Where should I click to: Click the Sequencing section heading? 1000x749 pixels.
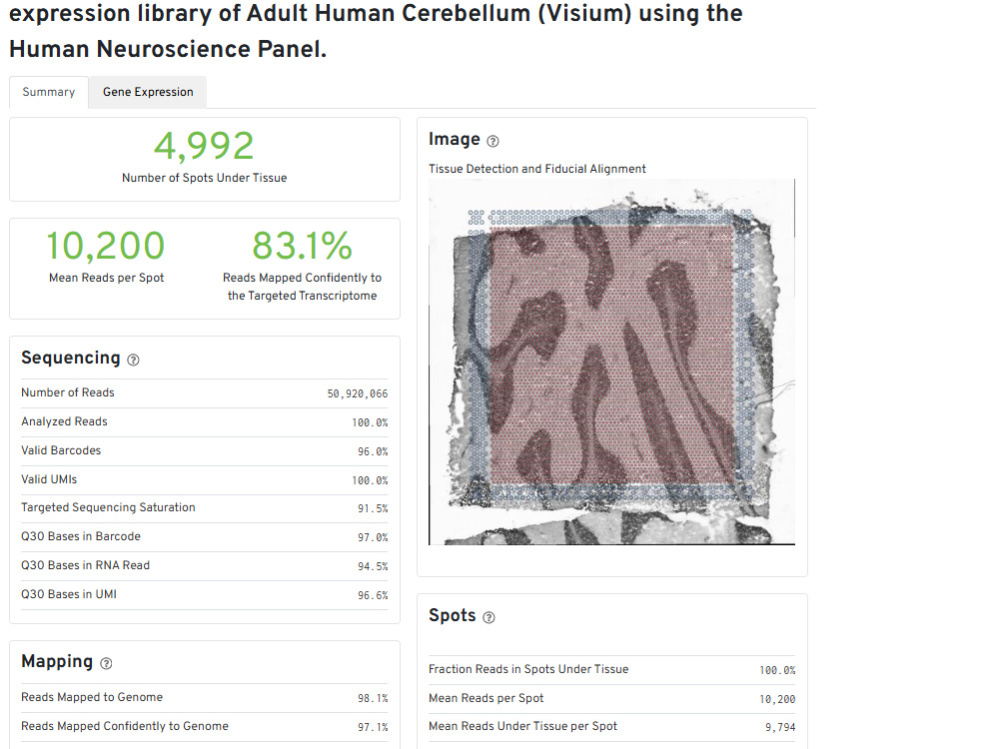click(71, 358)
